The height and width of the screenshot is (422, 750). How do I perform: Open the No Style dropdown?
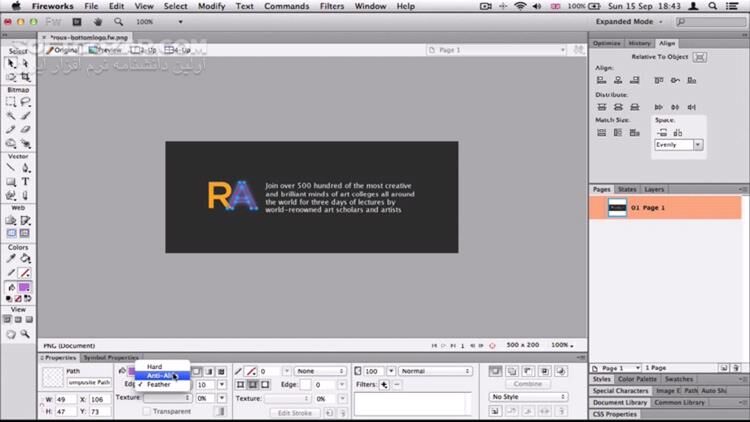(527, 397)
